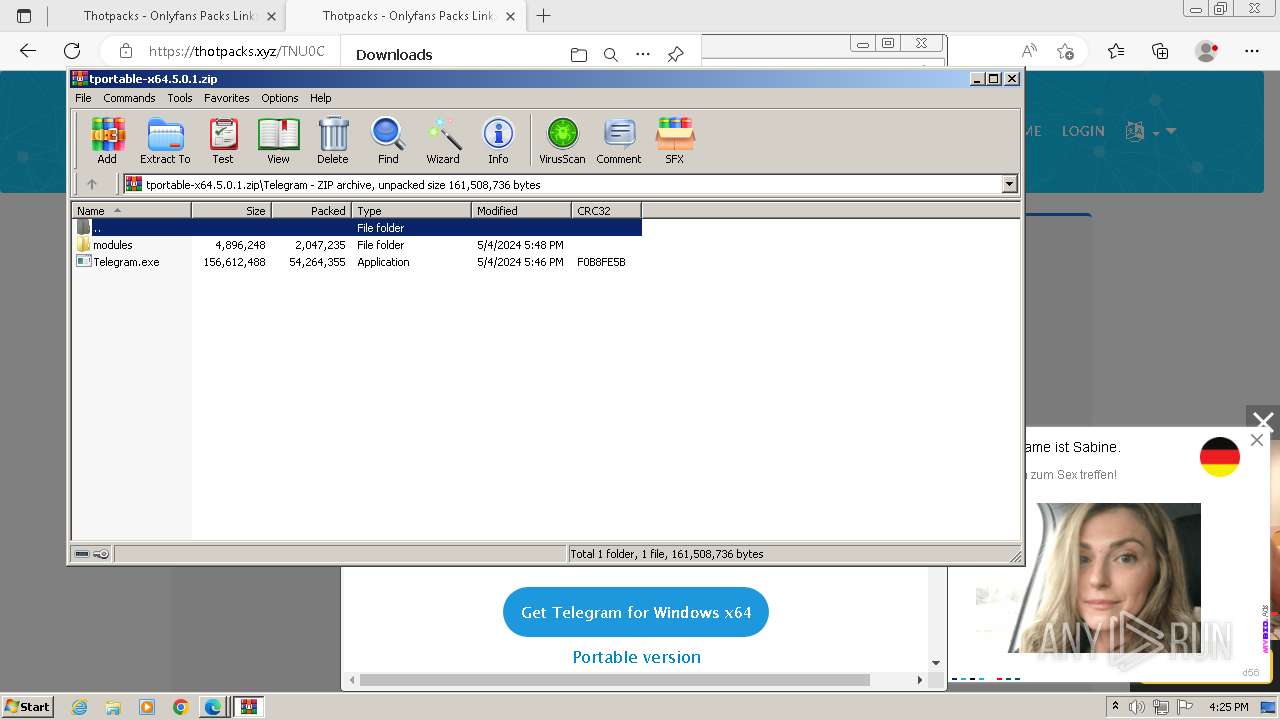Click the Add toolbar icon in WinRAR
Image resolution: width=1280 pixels, height=720 pixels.
tap(107, 140)
